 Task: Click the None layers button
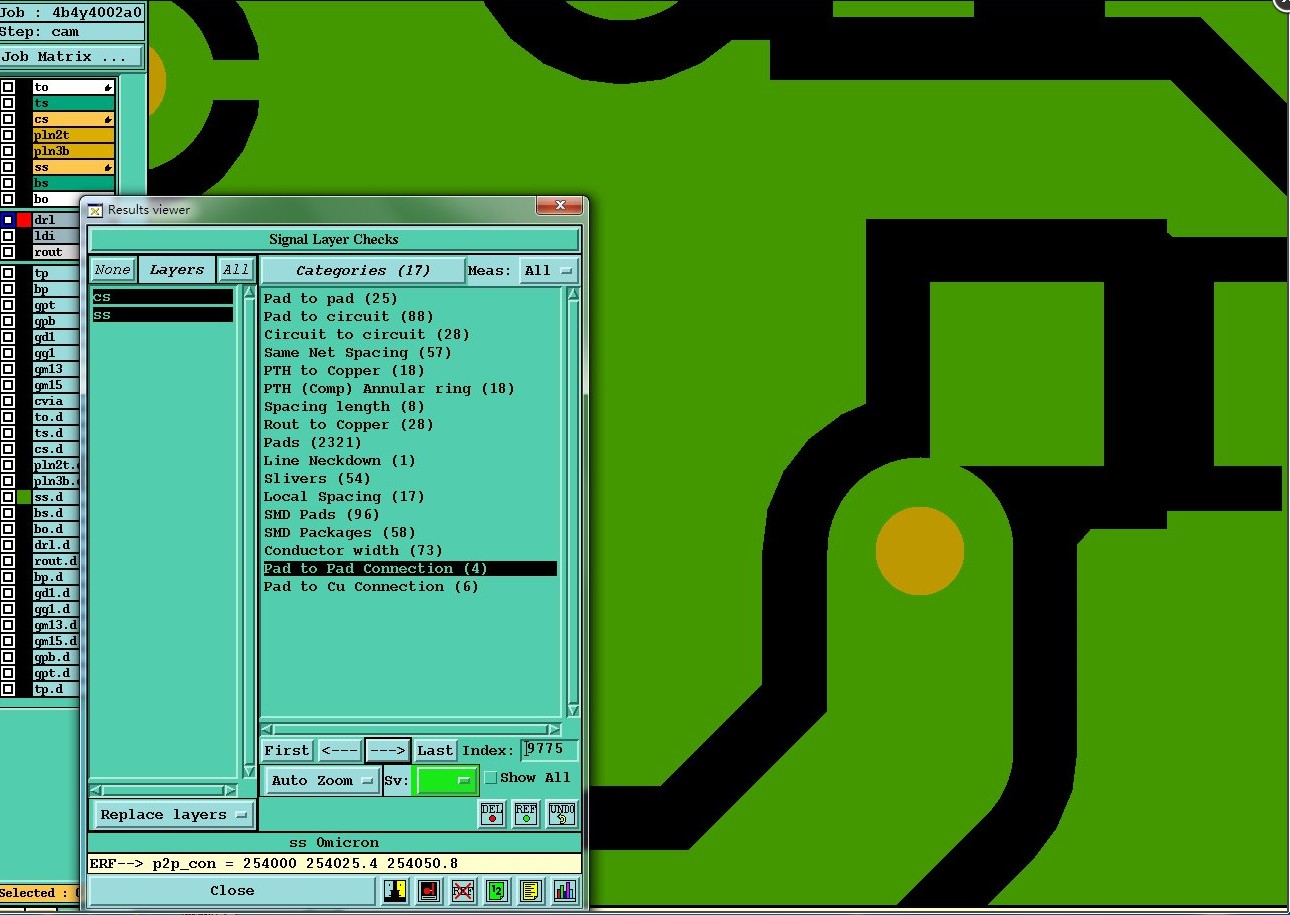pos(113,269)
